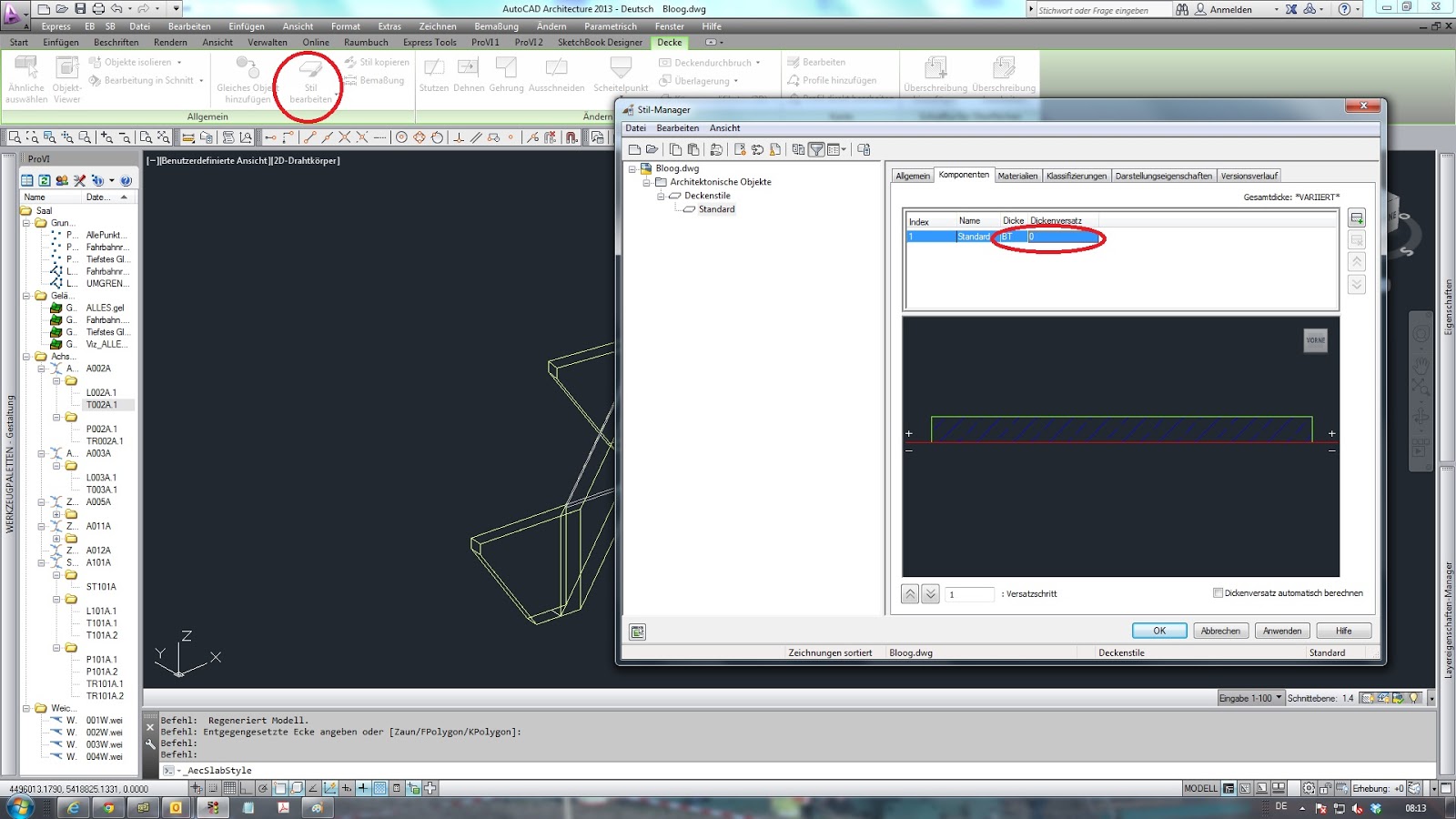Select the Standard style under Deckenstile
Viewport: 1456px width, 819px height.
[x=716, y=209]
